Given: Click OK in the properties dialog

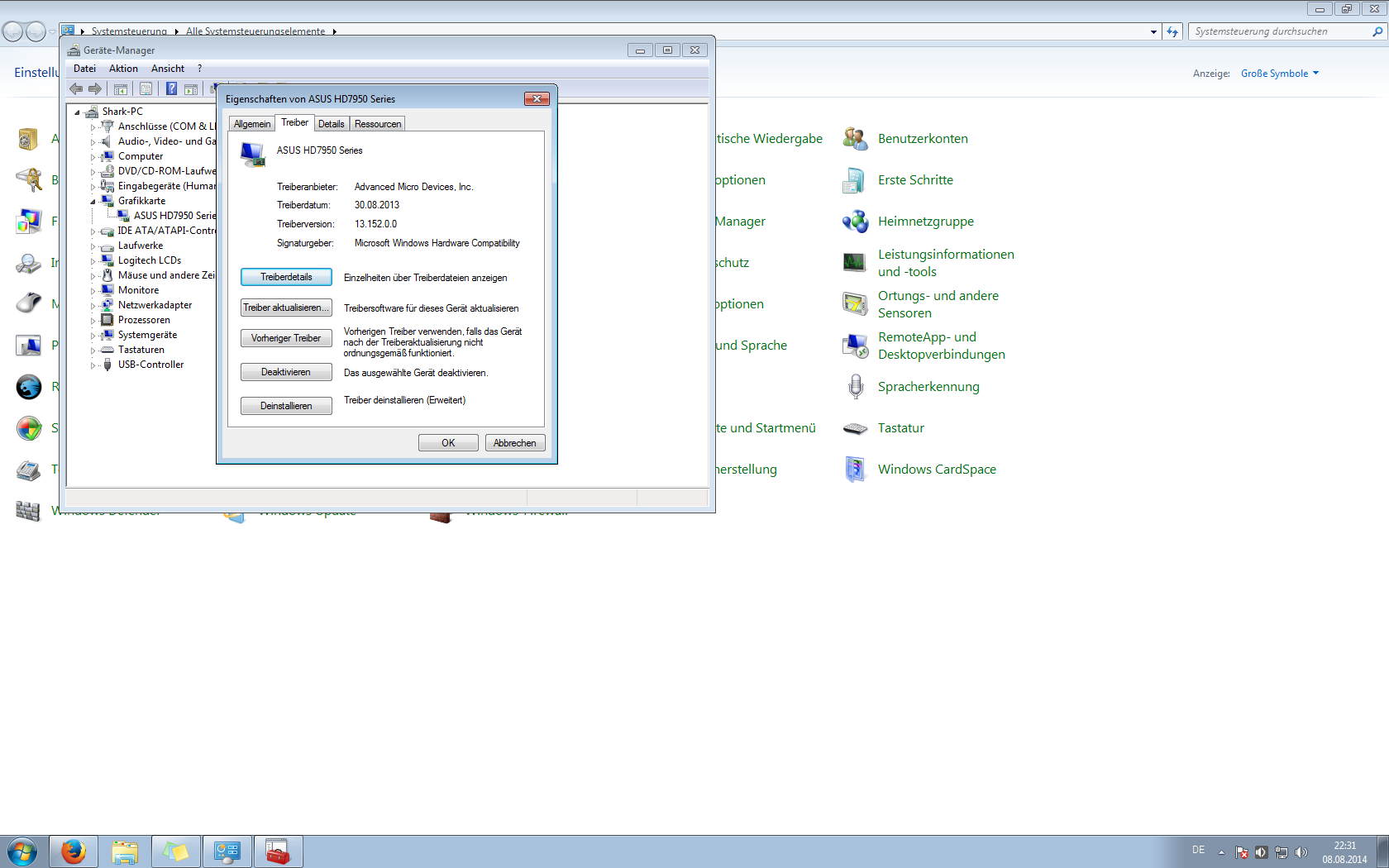Looking at the screenshot, I should coord(448,443).
